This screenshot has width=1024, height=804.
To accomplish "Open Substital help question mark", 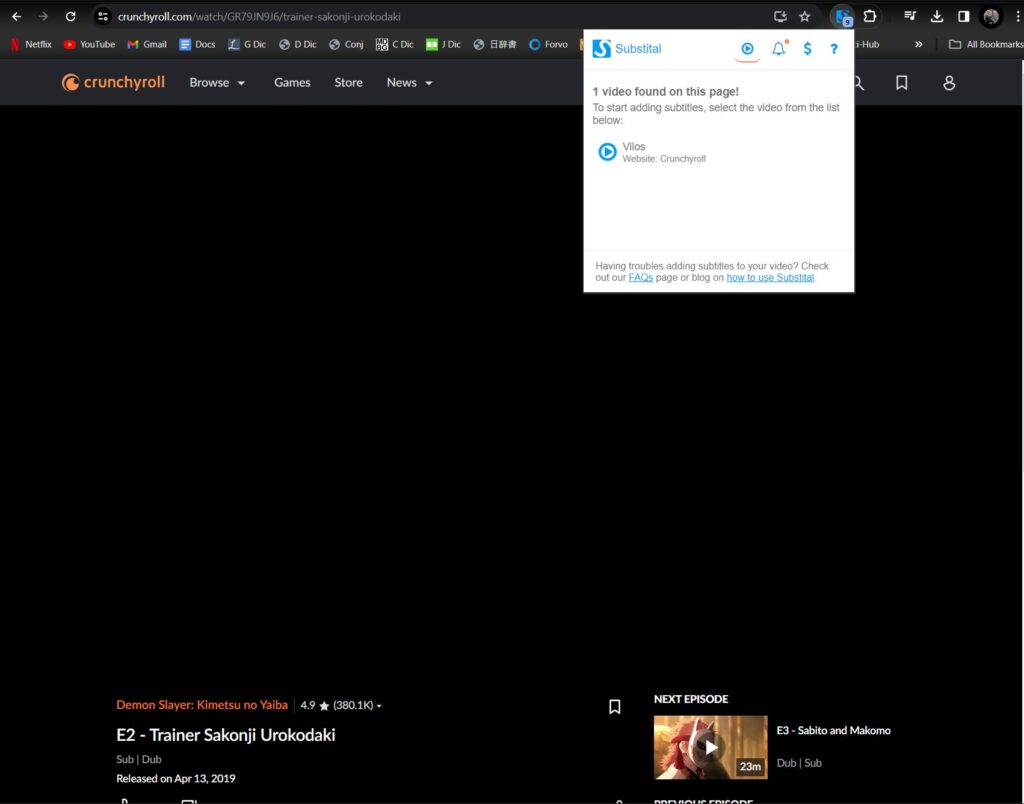I will click(x=834, y=48).
